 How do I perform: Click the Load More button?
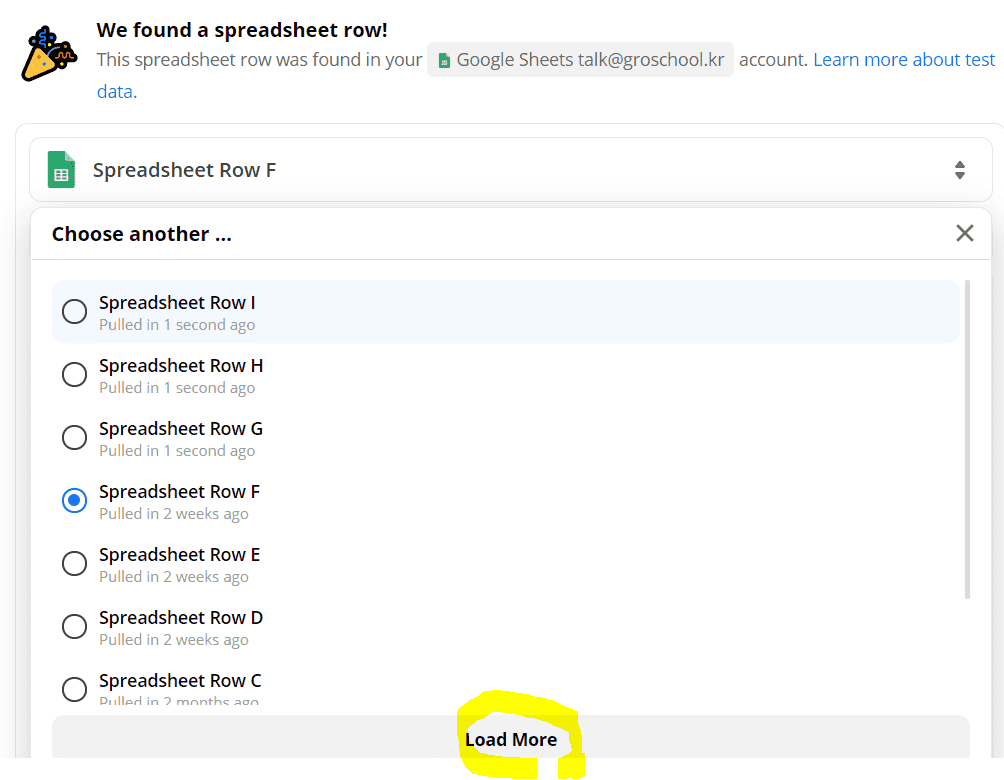(x=510, y=739)
